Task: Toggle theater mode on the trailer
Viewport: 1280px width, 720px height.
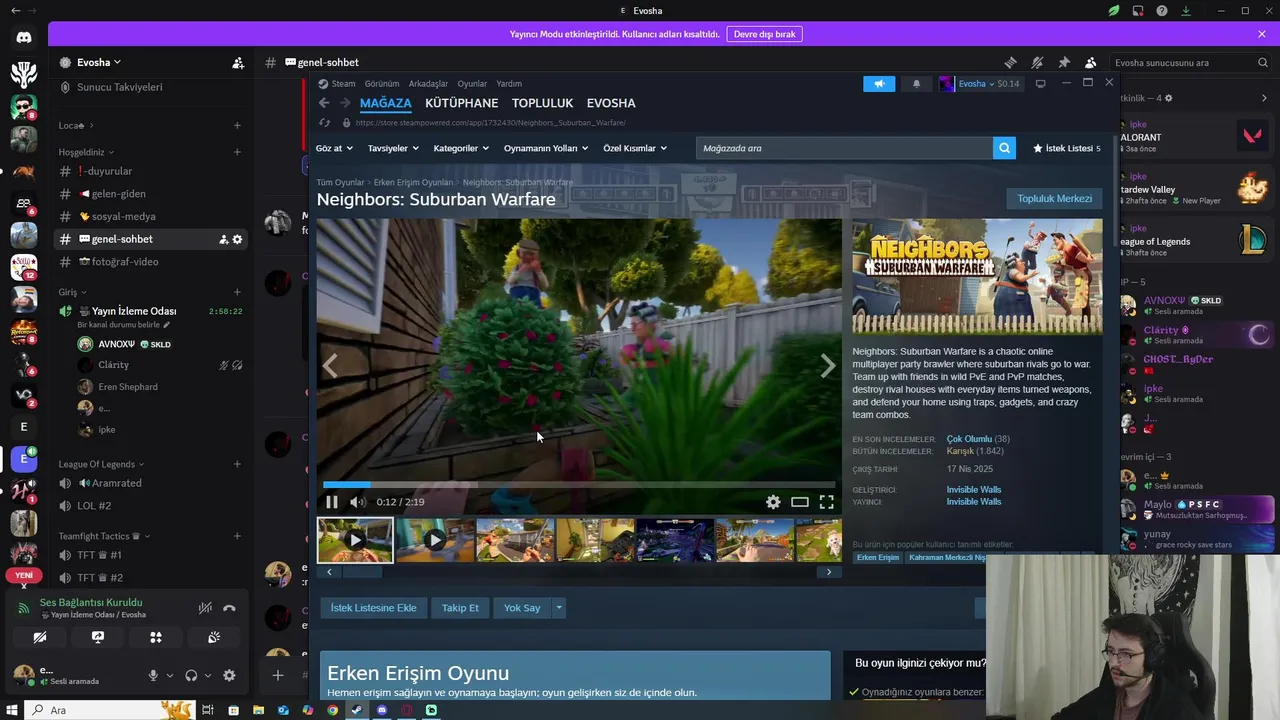Action: click(800, 502)
